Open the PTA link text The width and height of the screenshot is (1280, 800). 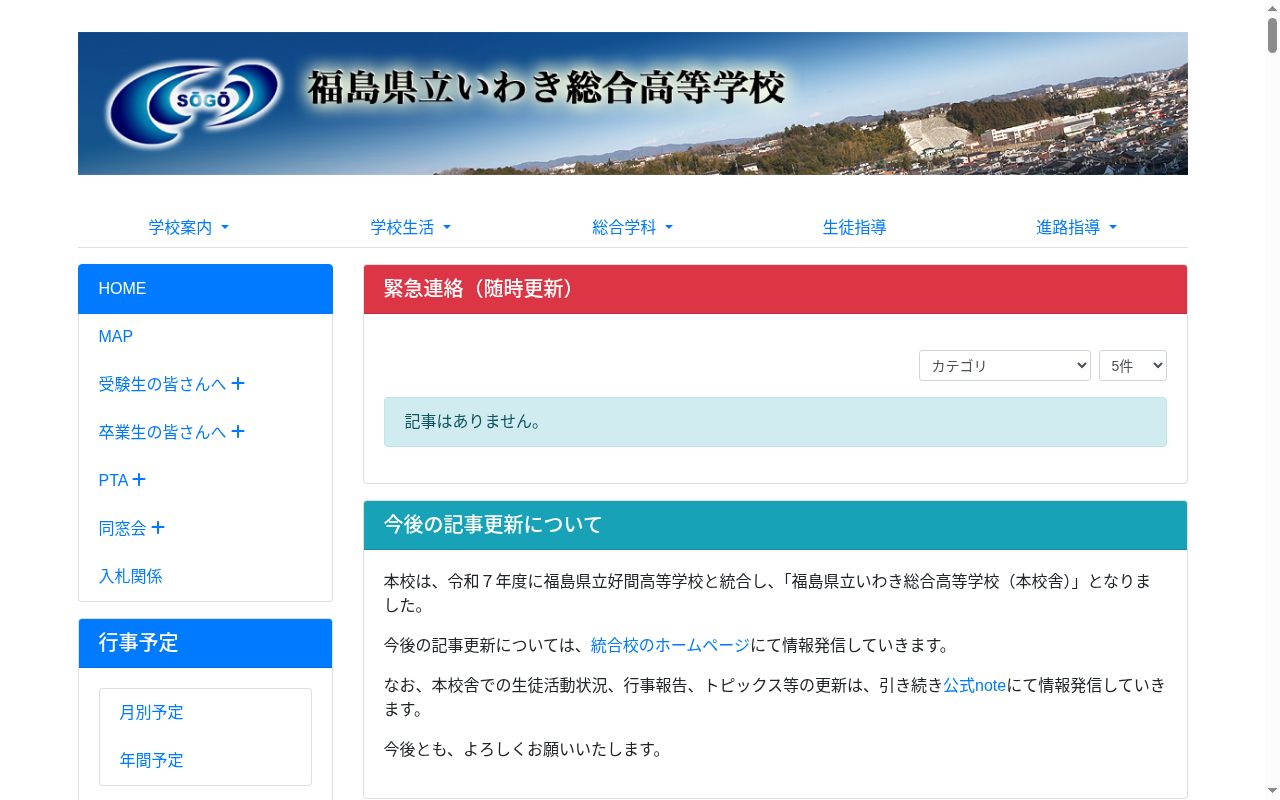[113, 480]
